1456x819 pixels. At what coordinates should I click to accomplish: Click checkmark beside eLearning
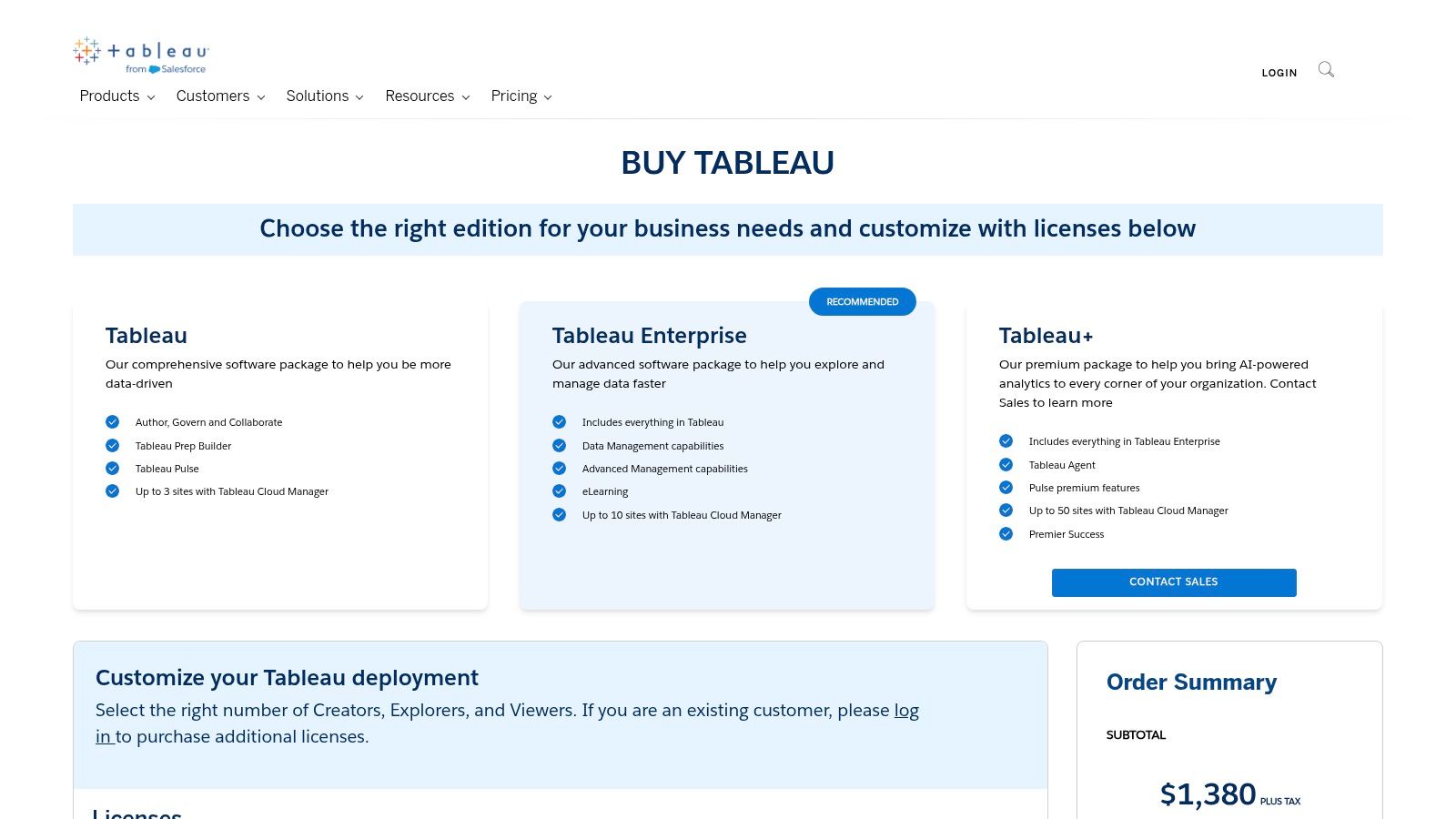tap(560, 491)
